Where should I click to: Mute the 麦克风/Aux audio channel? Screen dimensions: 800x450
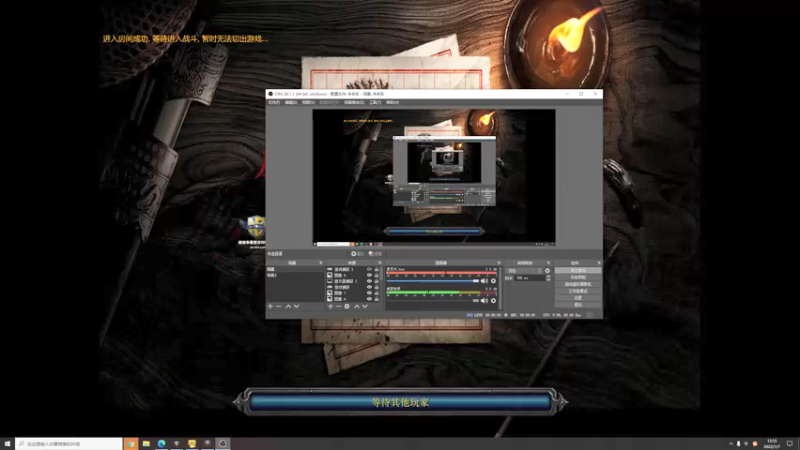(485, 281)
